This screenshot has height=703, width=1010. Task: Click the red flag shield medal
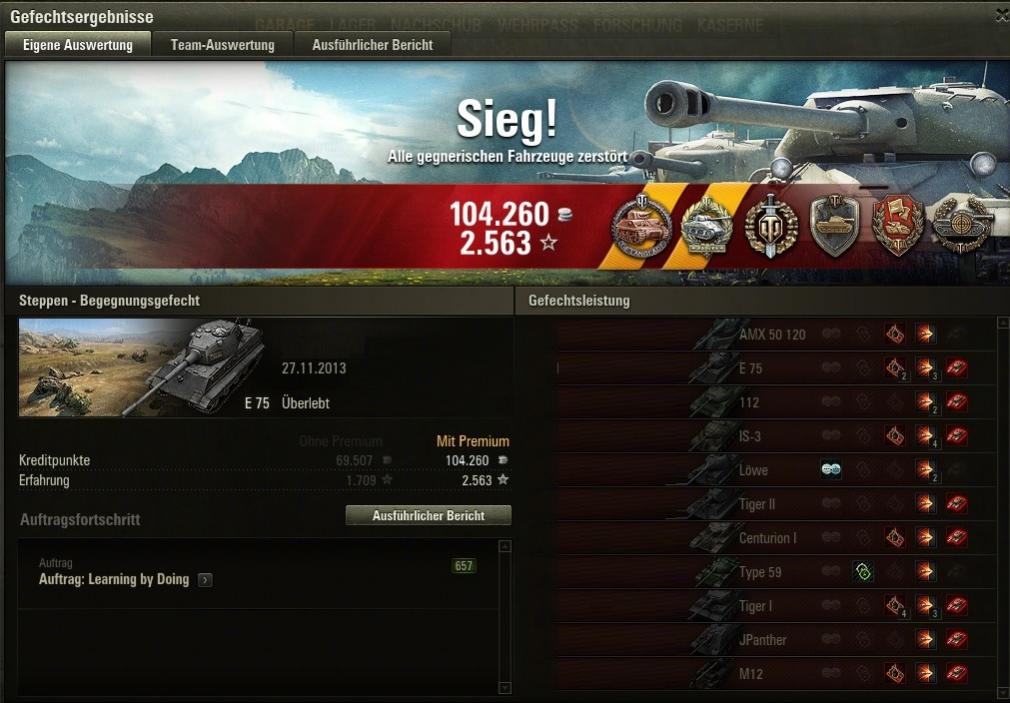[x=898, y=226]
